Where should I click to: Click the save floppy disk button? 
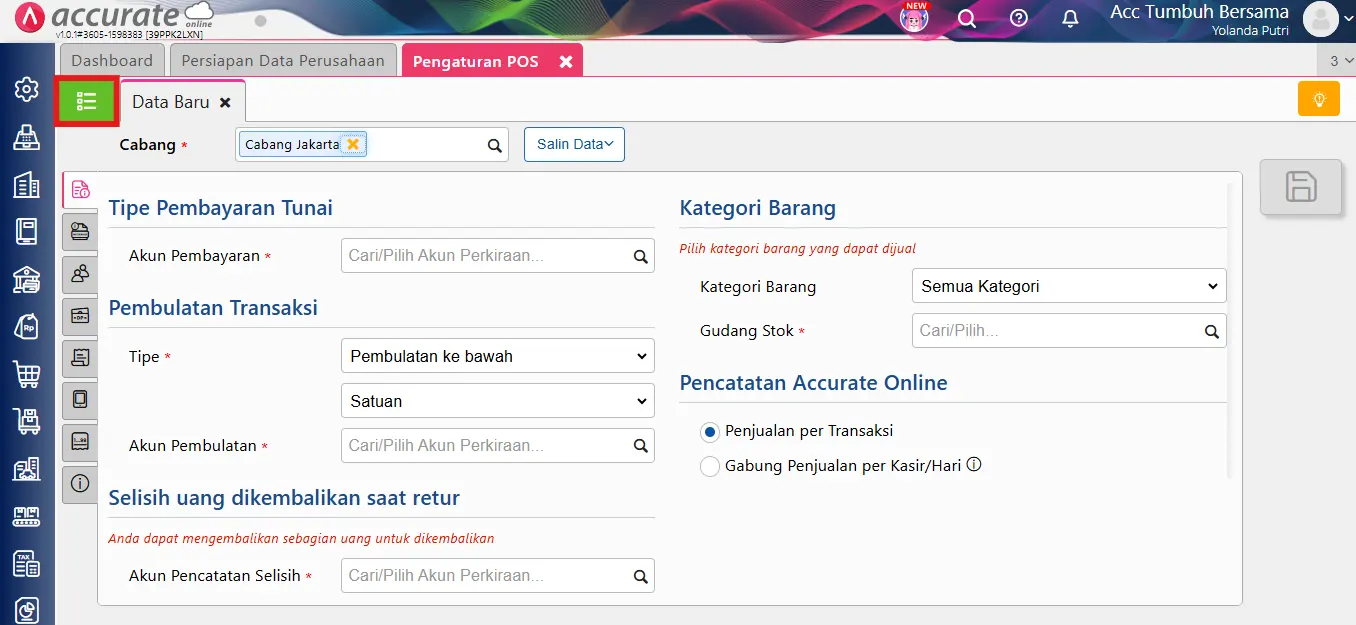pos(1300,187)
